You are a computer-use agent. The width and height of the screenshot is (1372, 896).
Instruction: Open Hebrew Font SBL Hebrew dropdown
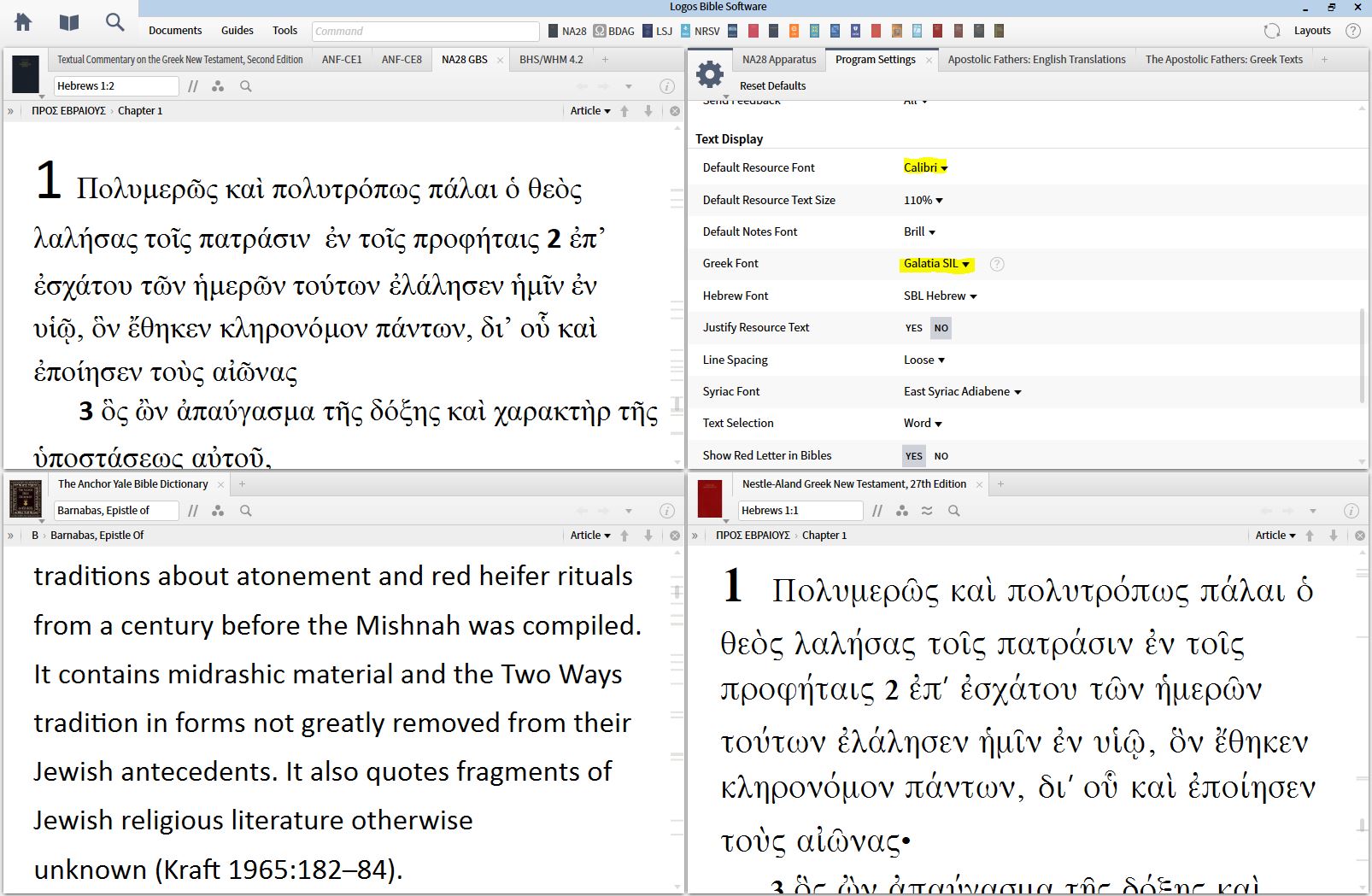click(x=941, y=296)
